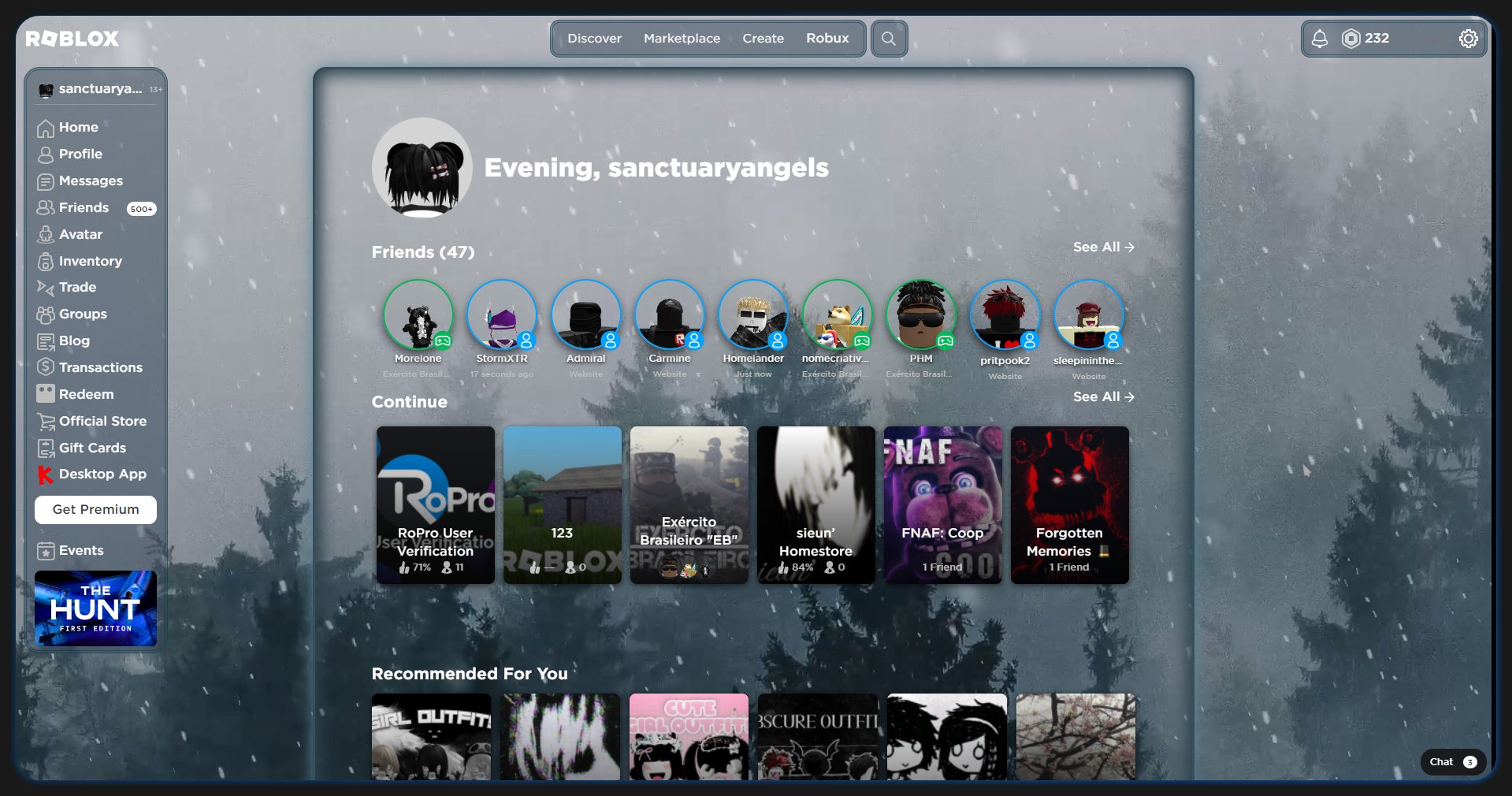Open the FNAF: Coop game thumbnail

click(x=942, y=504)
